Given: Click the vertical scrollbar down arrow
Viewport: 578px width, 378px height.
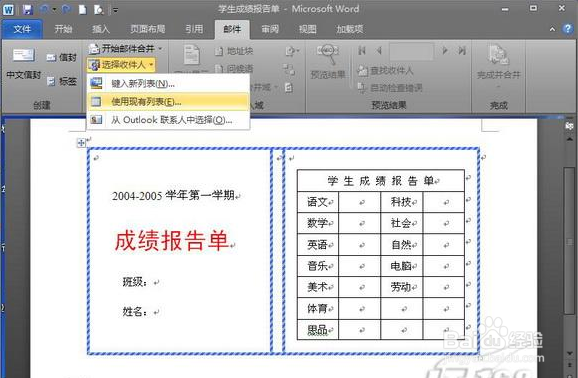Looking at the screenshot, I should (x=569, y=353).
